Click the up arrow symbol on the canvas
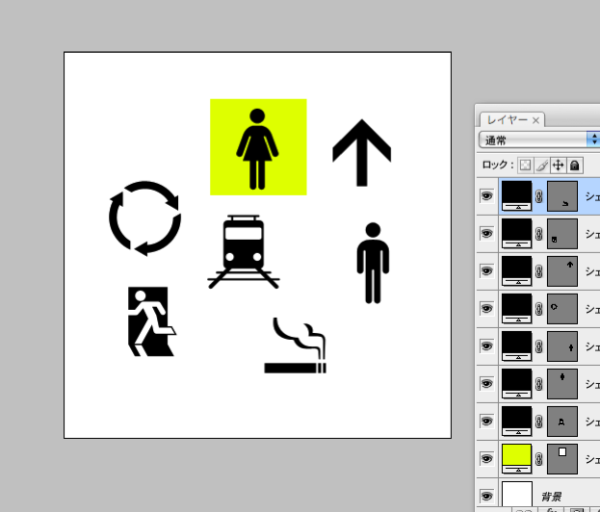This screenshot has width=600, height=512. [x=361, y=152]
